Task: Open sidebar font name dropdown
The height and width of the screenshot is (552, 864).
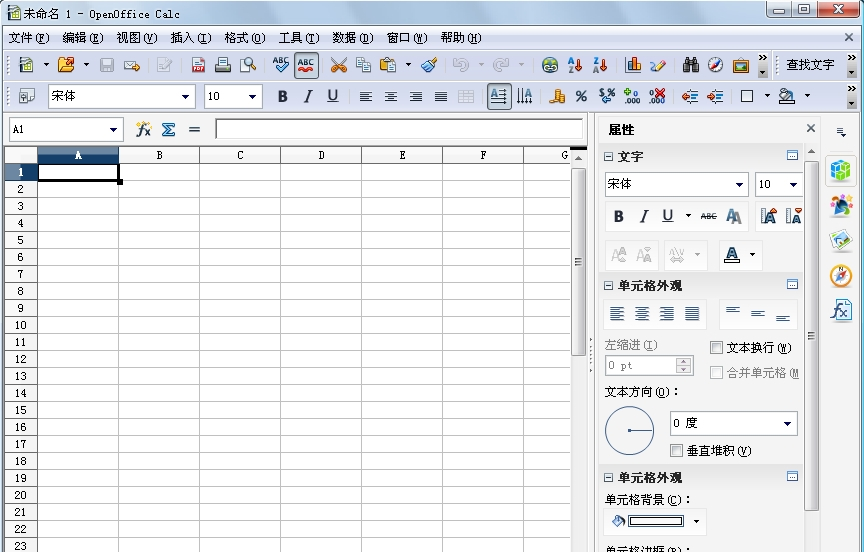Action: [x=739, y=185]
